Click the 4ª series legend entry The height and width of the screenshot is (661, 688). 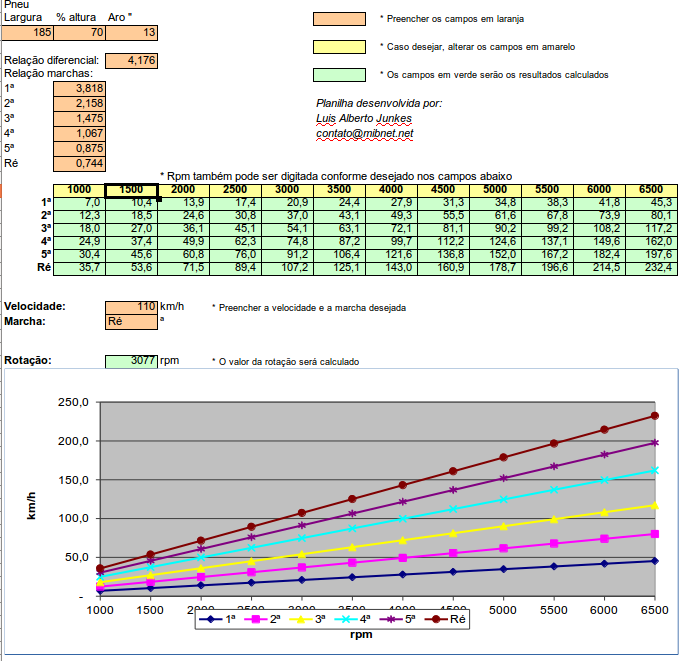[352, 619]
